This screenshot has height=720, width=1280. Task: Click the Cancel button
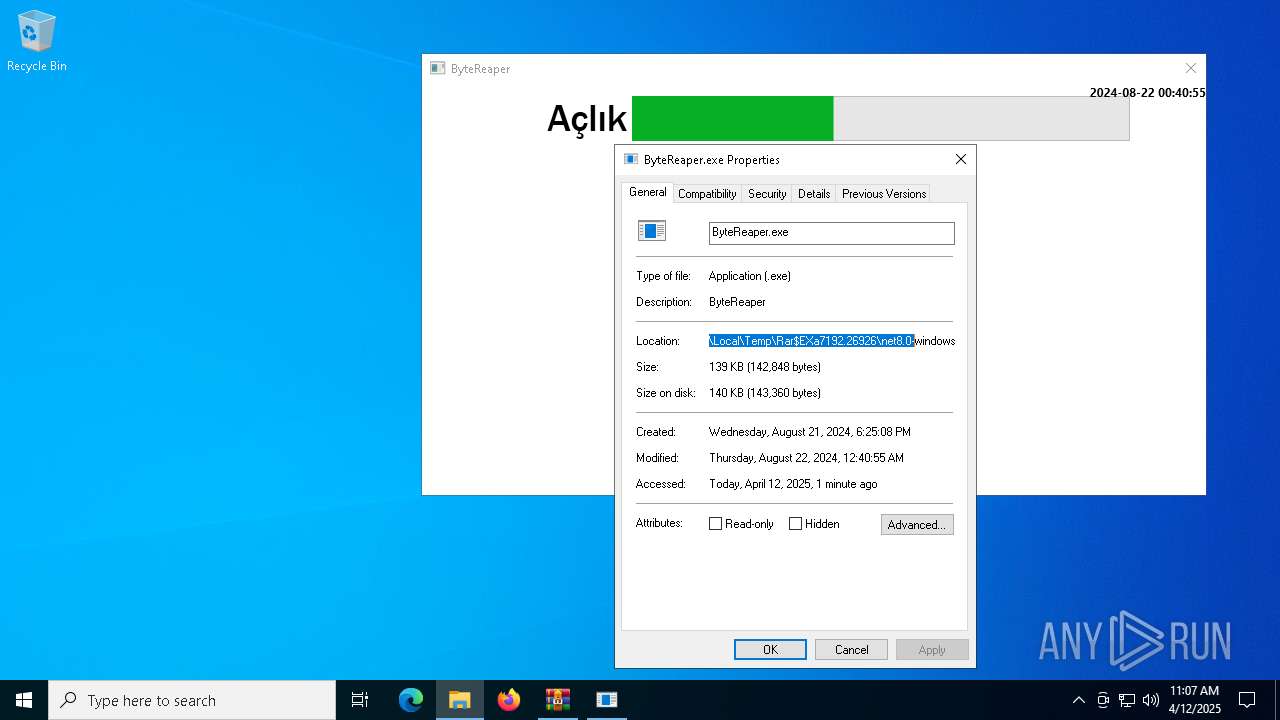tap(851, 650)
